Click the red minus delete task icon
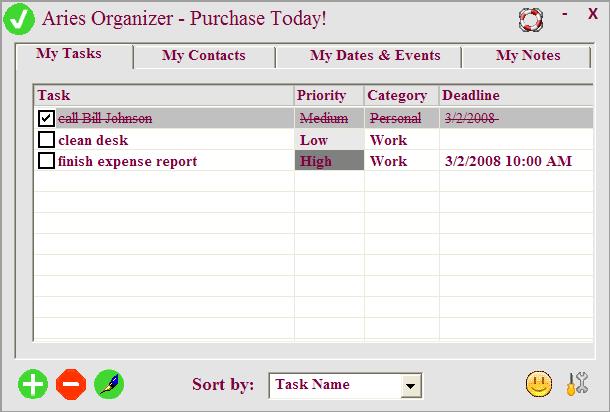610x412 pixels. pos(71,384)
